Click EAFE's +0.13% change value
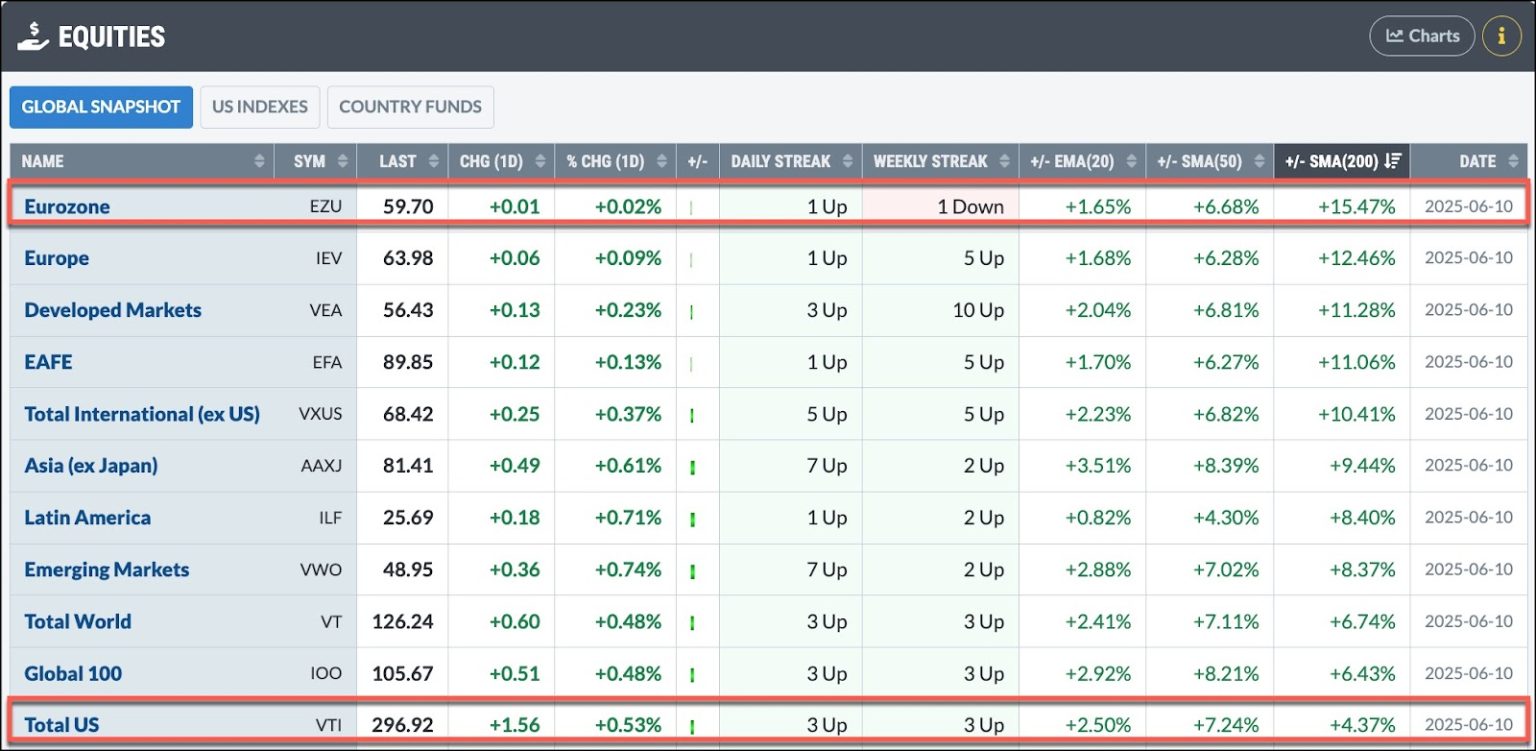Image resolution: width=1536 pixels, height=751 pixels. pos(628,362)
